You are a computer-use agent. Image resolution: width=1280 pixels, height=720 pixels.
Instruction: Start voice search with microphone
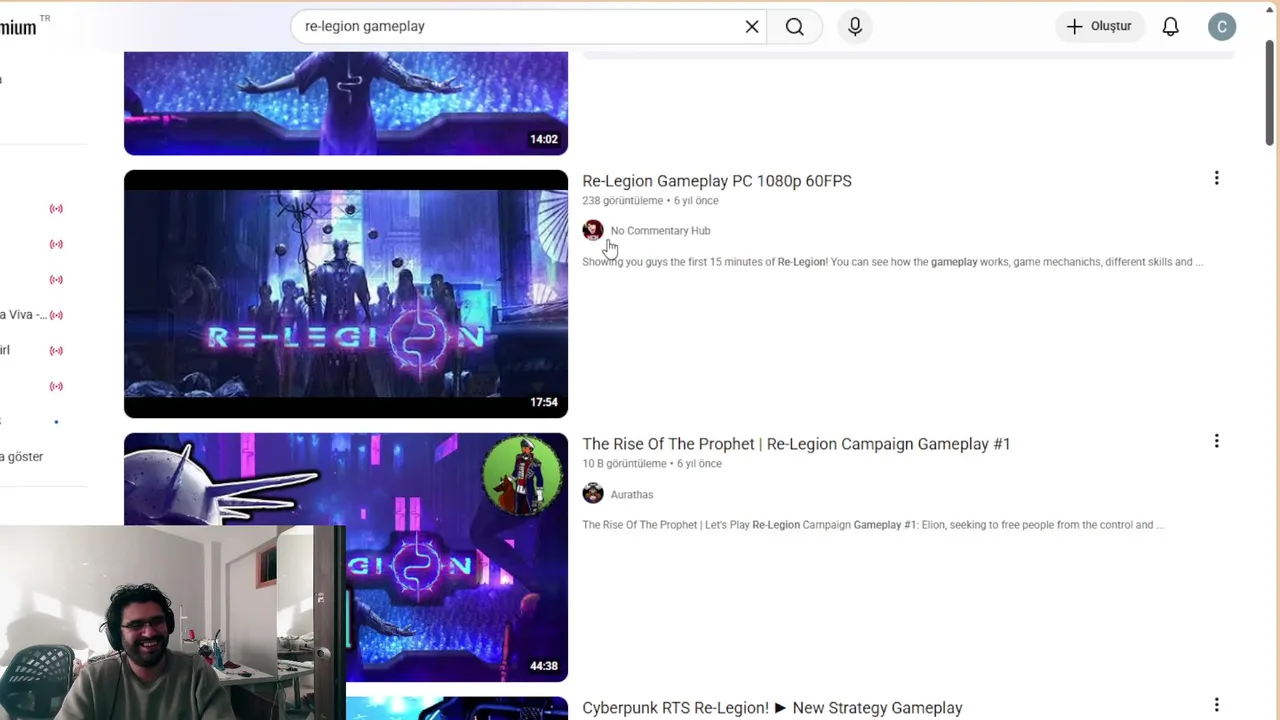click(x=855, y=27)
